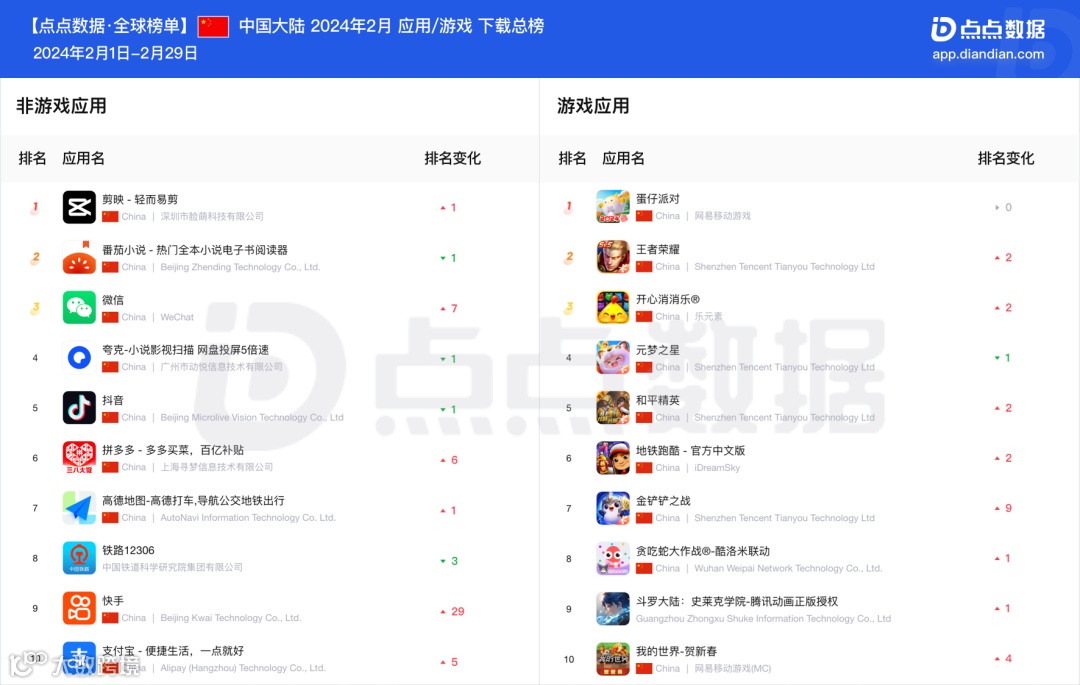This screenshot has height=685, width=1080.
Task: Click the rank 2 medal beside 王者荣耀
Action: point(569,257)
